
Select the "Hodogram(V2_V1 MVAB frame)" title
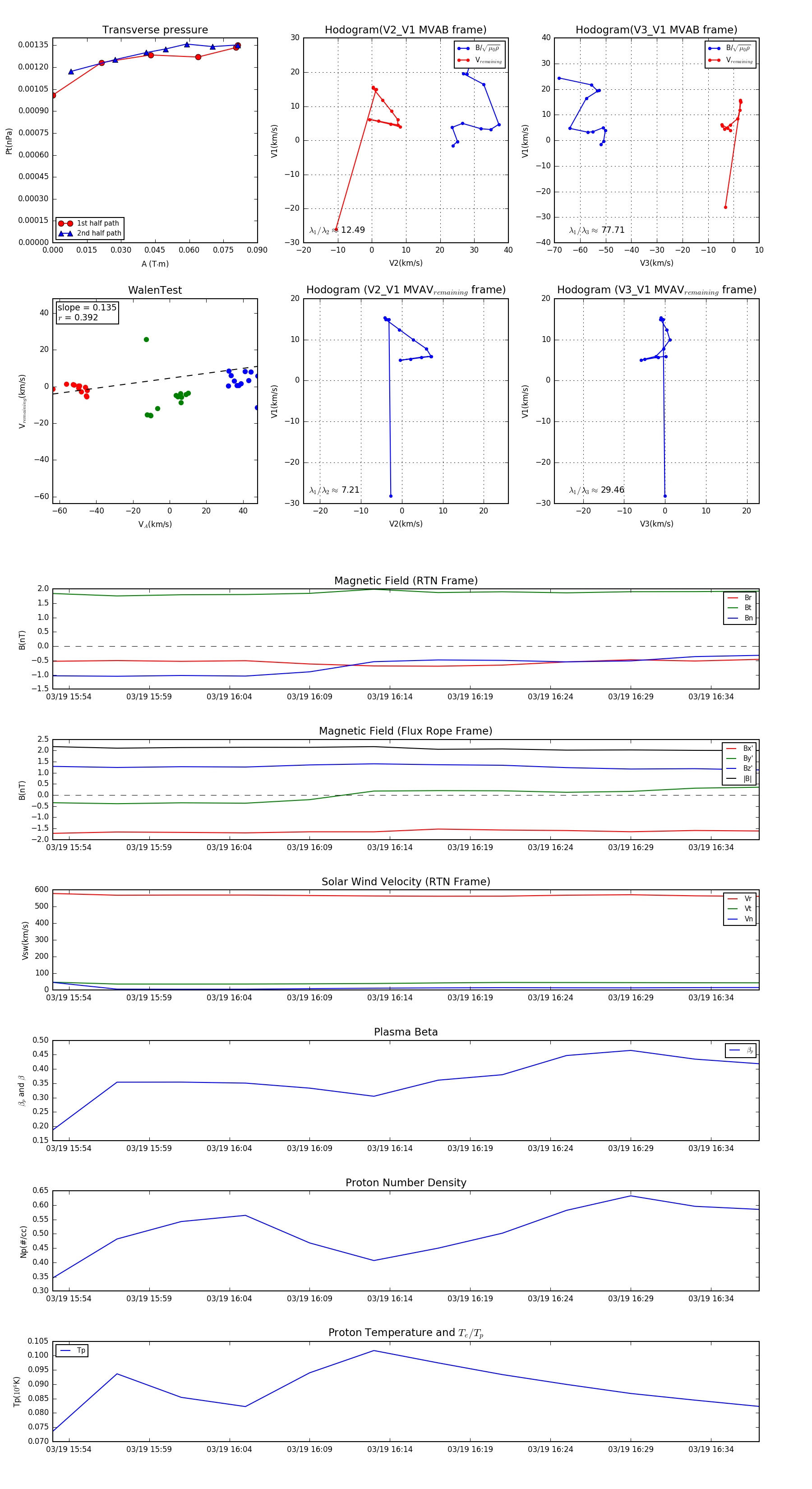click(406, 29)
